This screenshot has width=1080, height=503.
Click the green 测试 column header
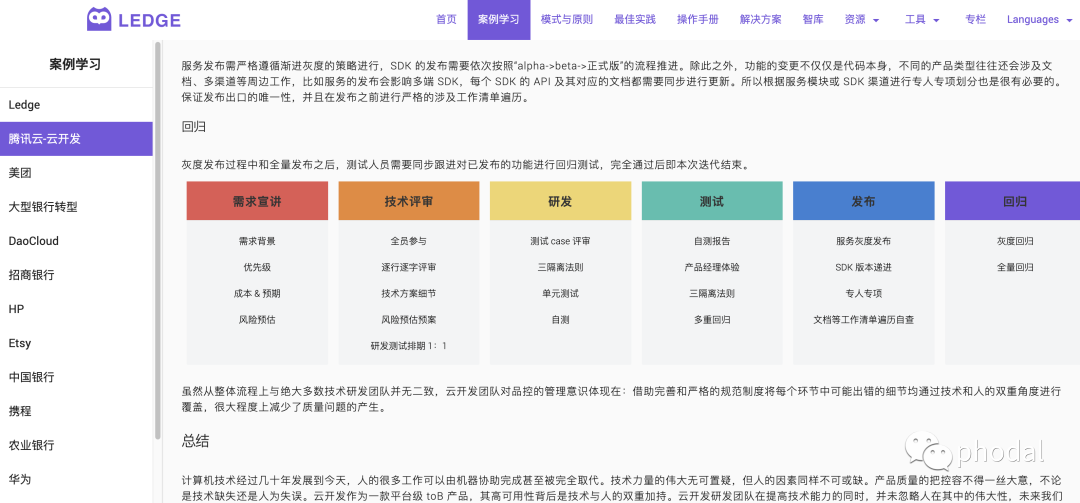click(x=712, y=201)
